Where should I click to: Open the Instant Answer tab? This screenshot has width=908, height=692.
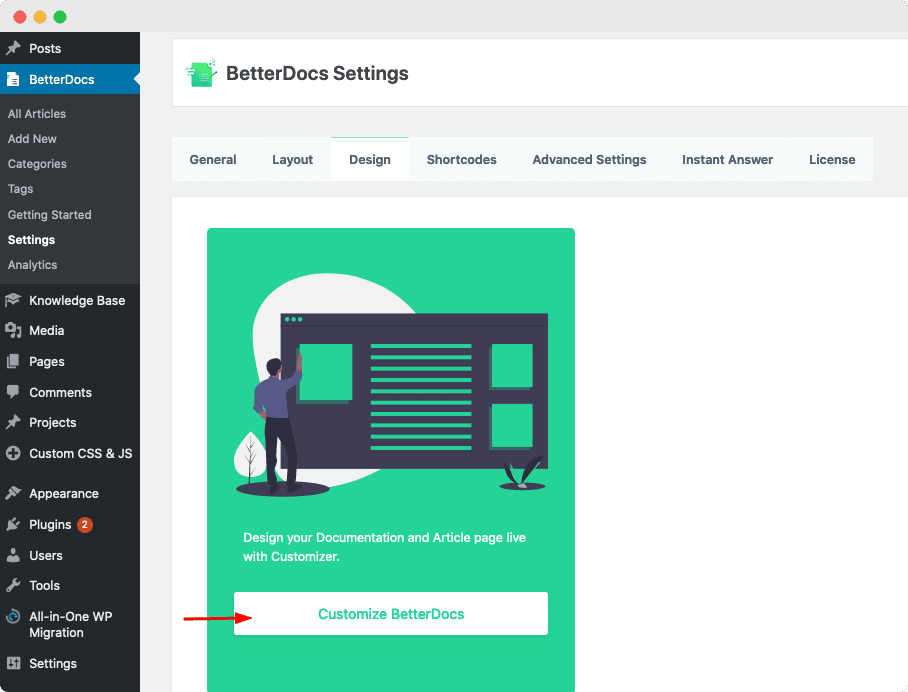coord(727,159)
